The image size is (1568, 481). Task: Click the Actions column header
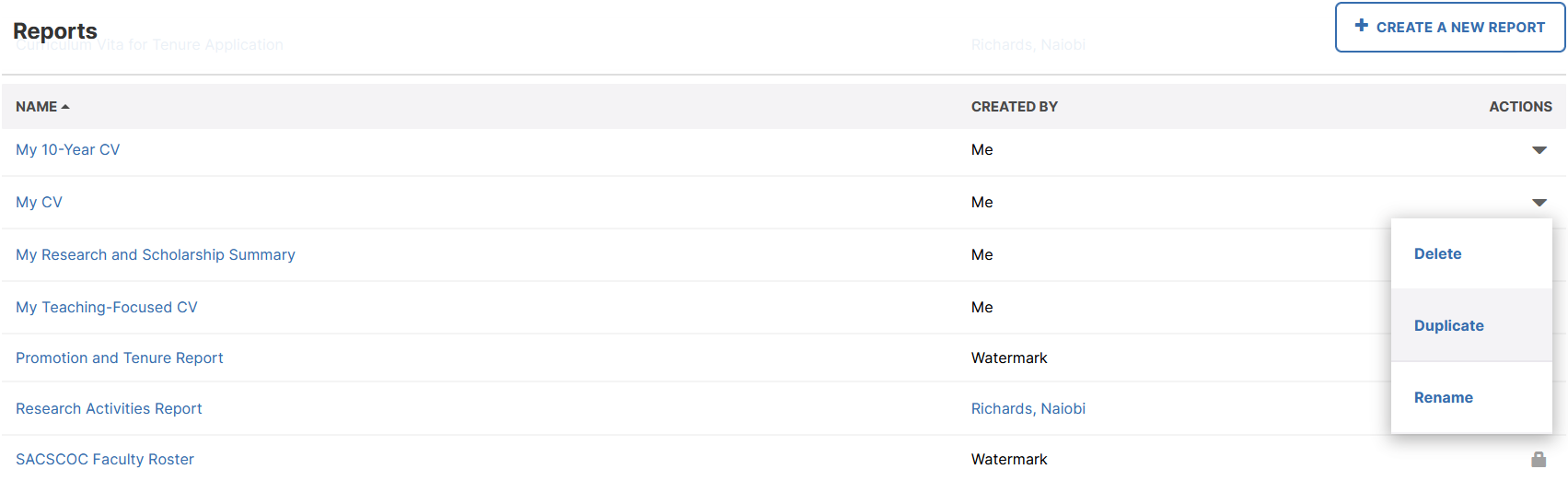1520,107
